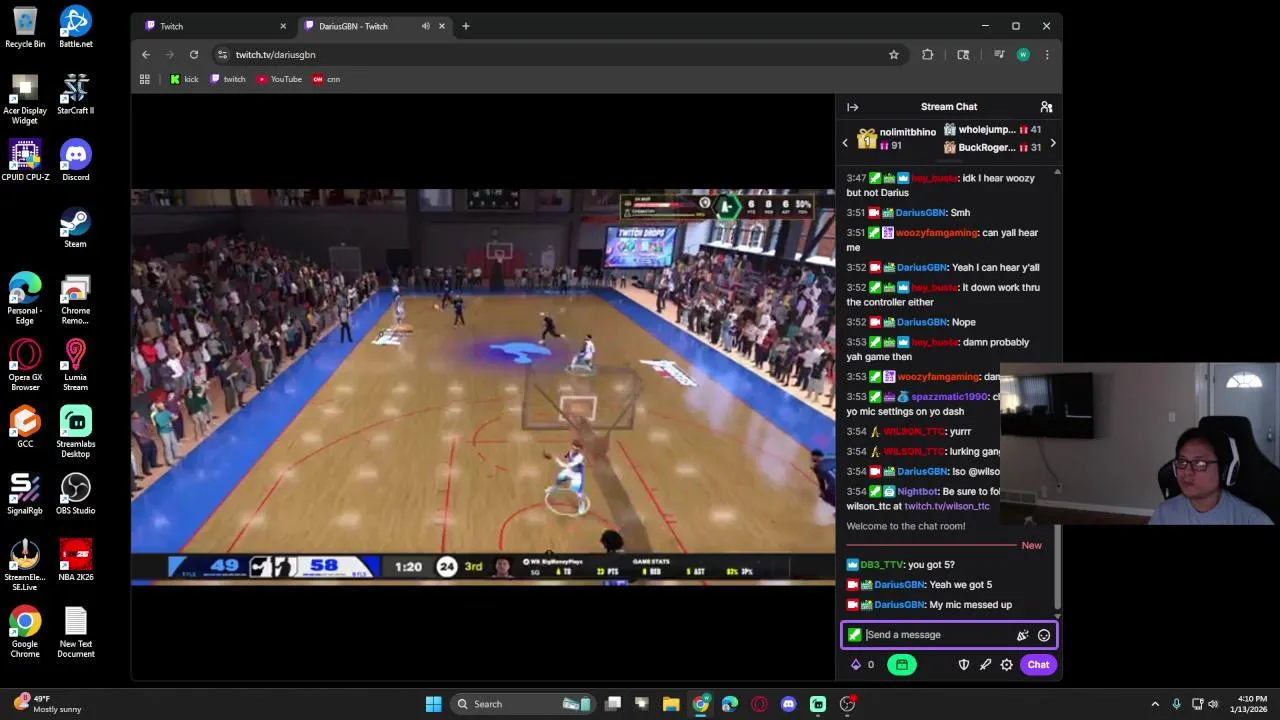The image size is (1280, 720).
Task: Open the Recycle Bin
Action: tap(25, 27)
